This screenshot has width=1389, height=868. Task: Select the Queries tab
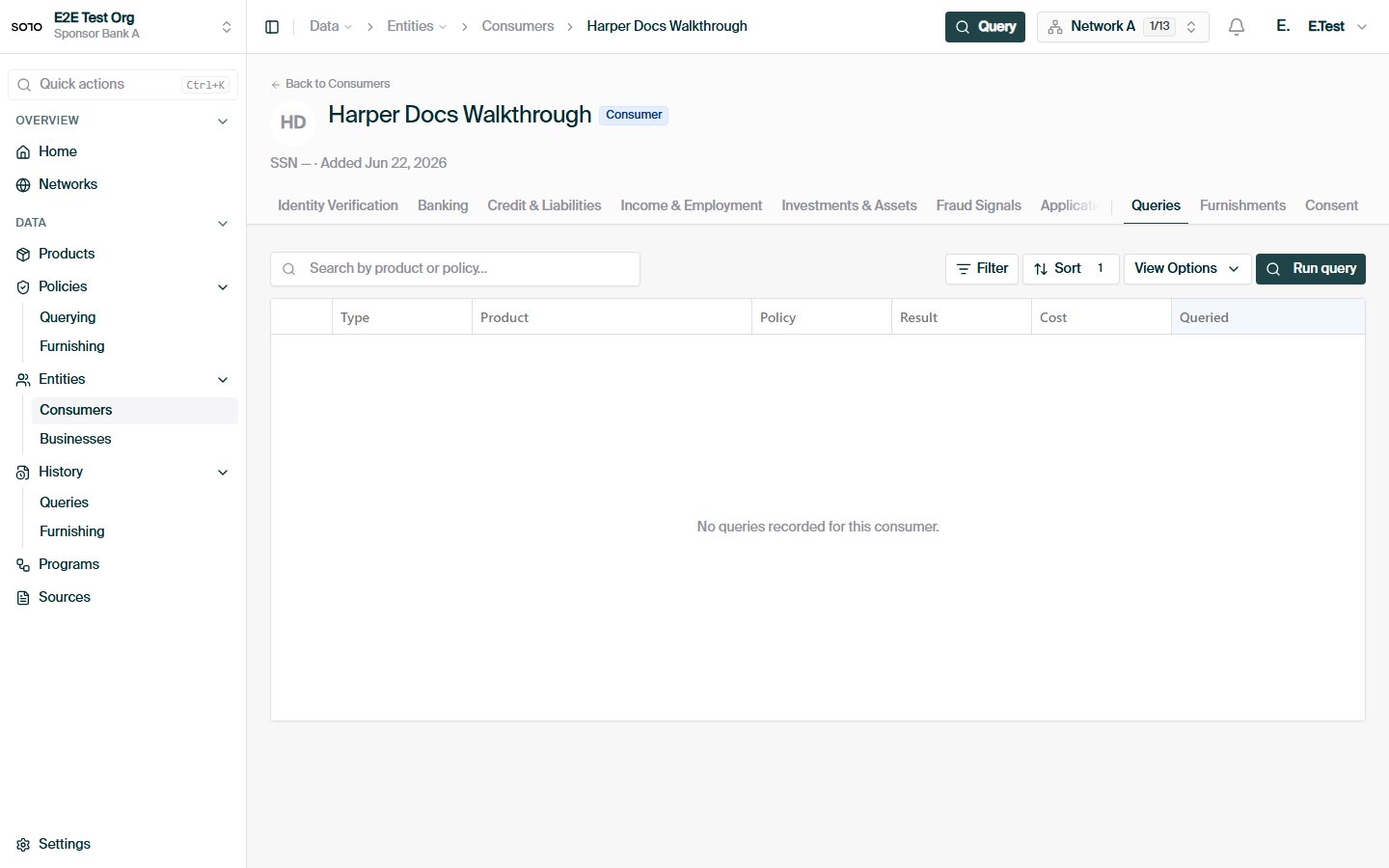(1156, 205)
